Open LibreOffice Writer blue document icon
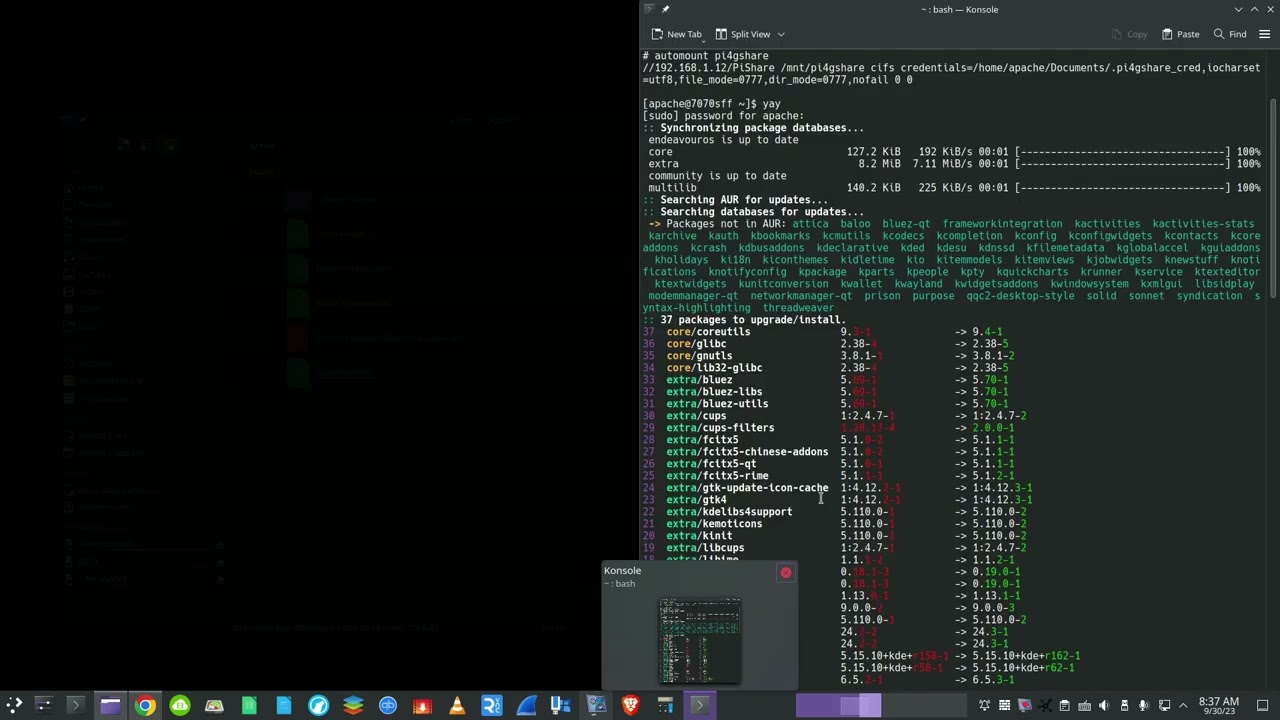This screenshot has width=1280, height=720. point(284,705)
